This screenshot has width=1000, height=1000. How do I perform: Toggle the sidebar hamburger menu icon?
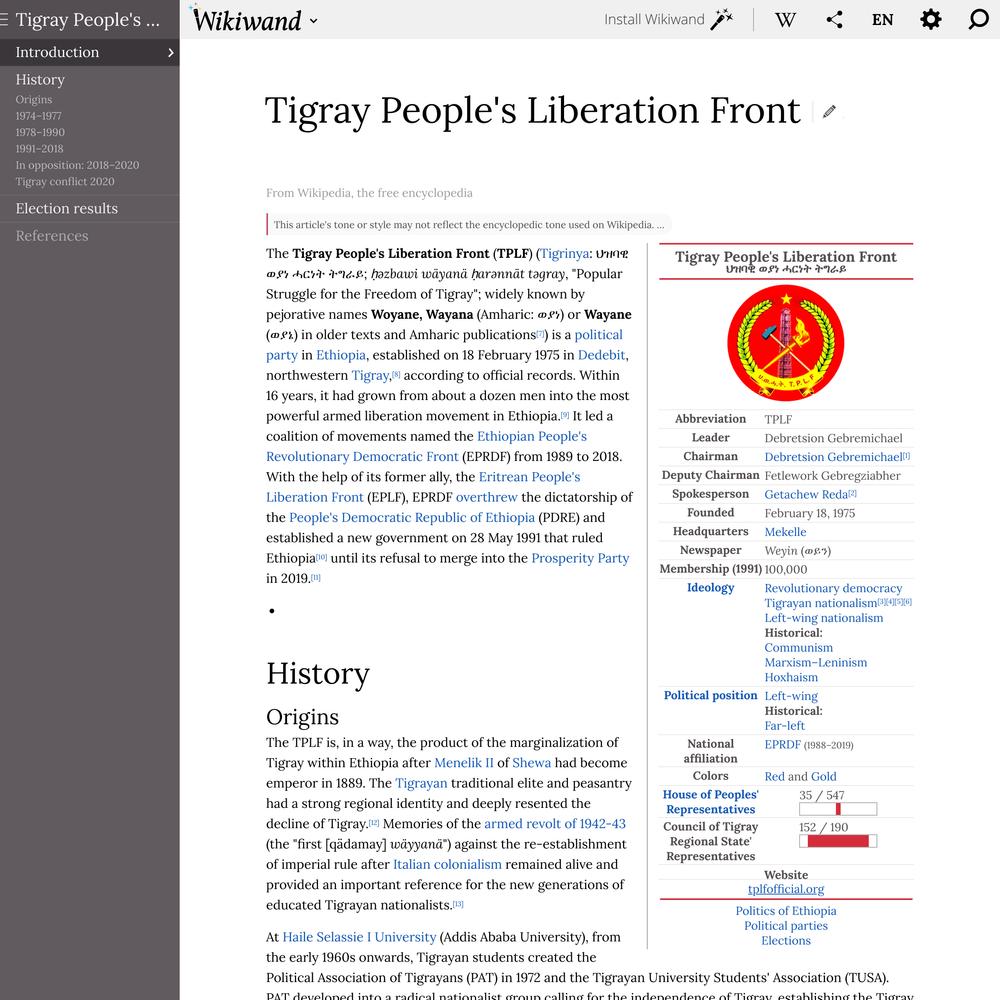pyautogui.click(x=4, y=20)
